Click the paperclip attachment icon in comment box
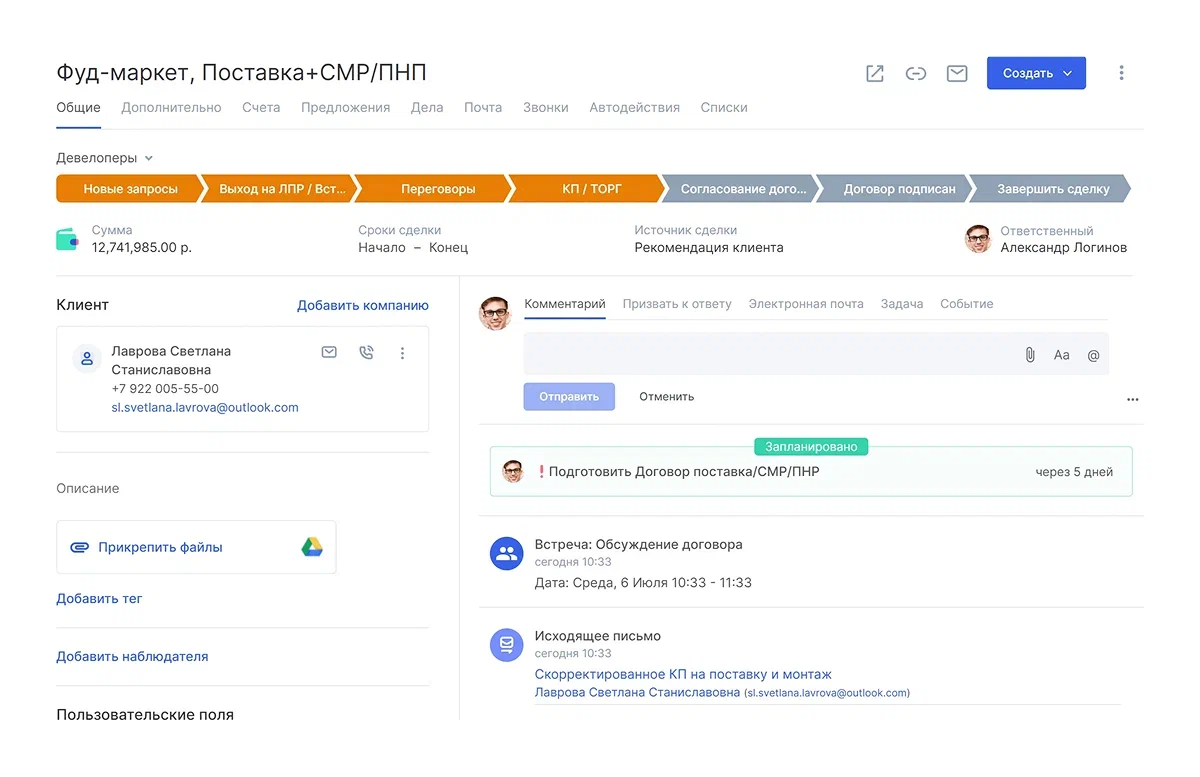This screenshot has width=1200, height=777. 1029,355
